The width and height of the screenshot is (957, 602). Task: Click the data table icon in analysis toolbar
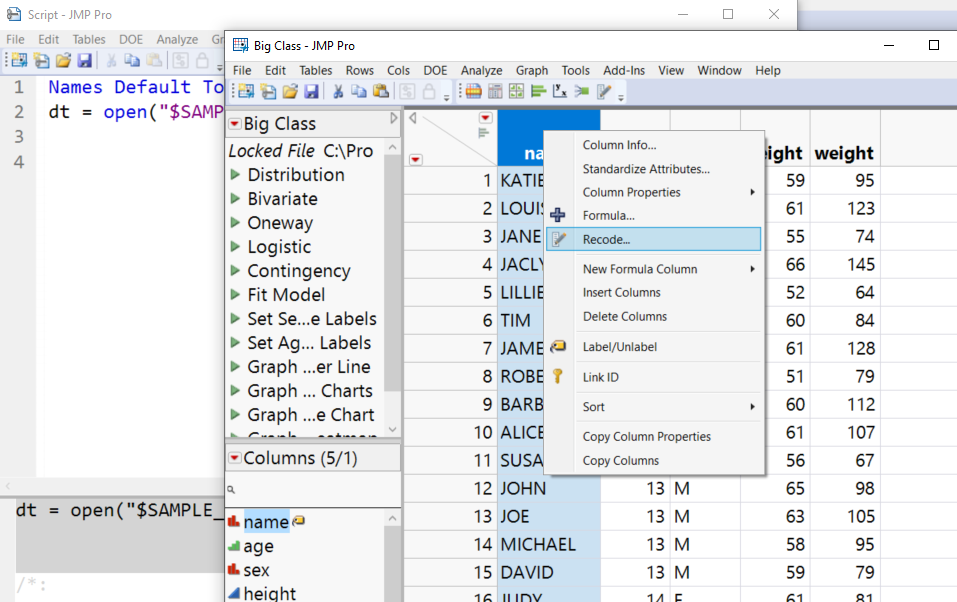pos(474,92)
